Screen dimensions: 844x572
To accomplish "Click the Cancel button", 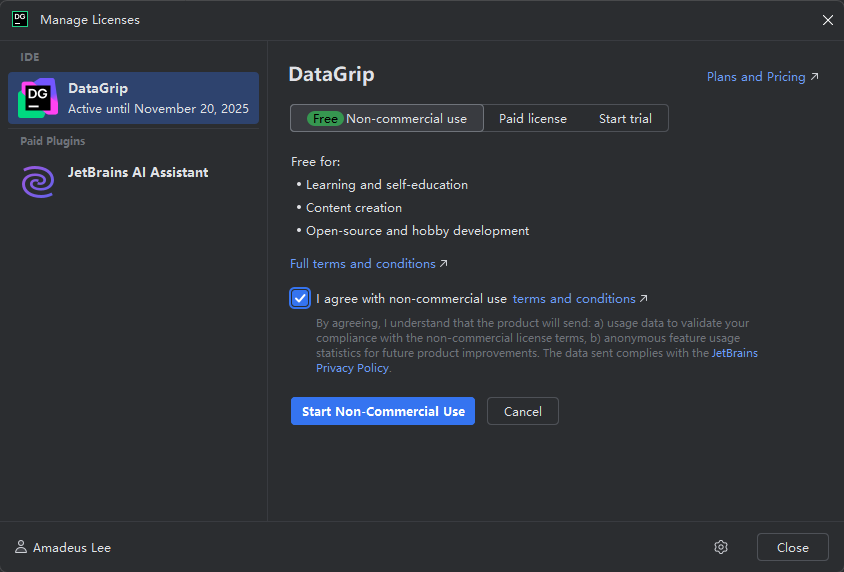I will (523, 411).
